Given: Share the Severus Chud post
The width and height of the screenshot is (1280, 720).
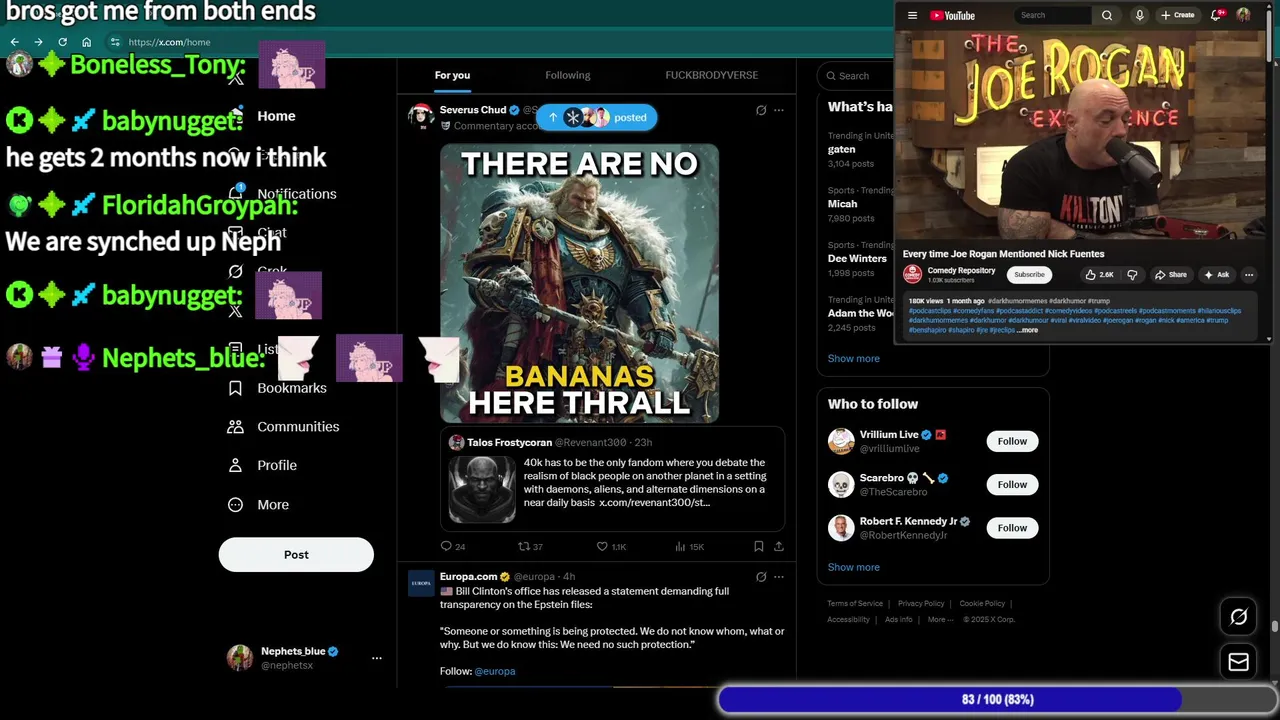Looking at the screenshot, I should click(779, 546).
